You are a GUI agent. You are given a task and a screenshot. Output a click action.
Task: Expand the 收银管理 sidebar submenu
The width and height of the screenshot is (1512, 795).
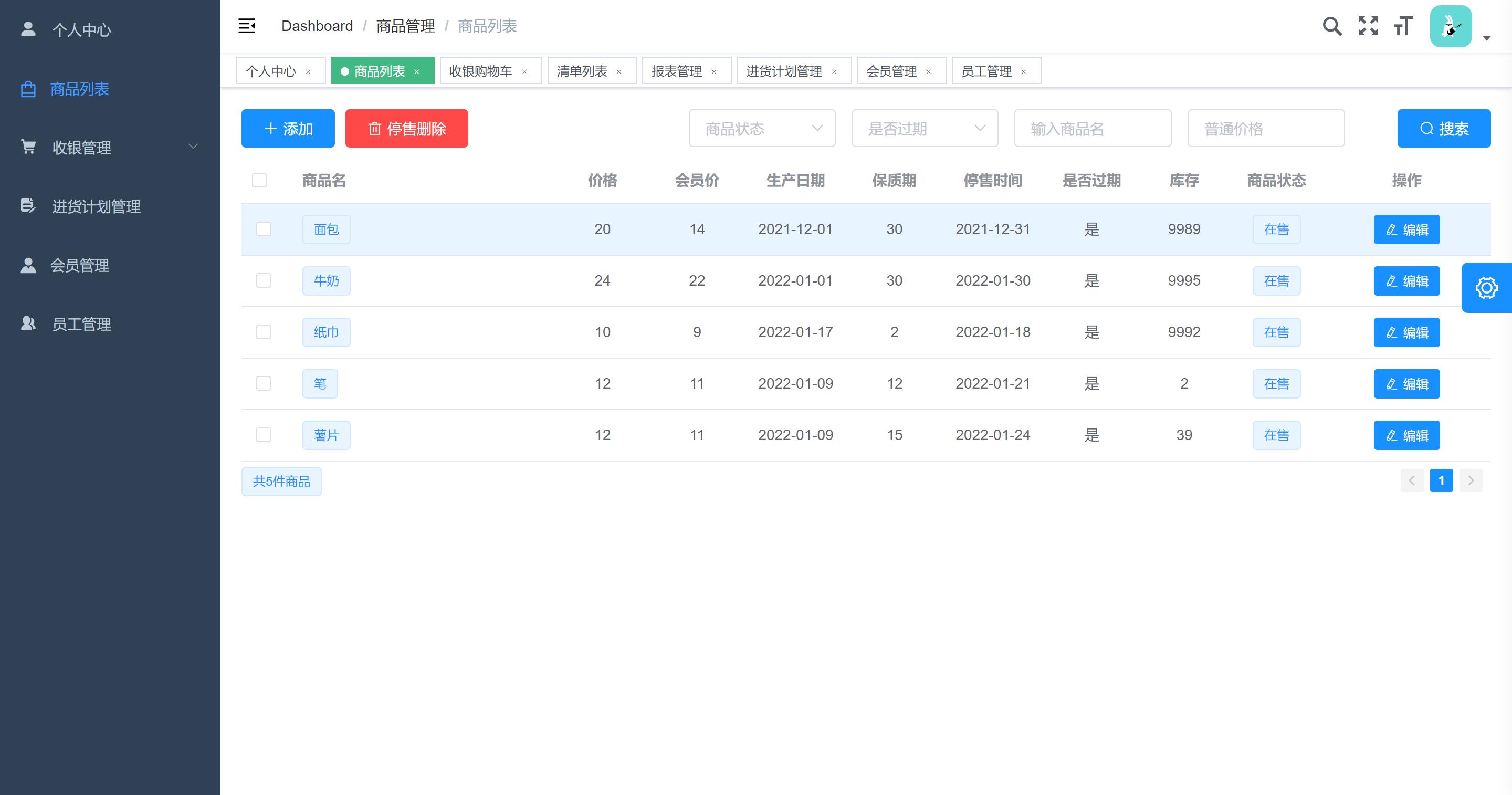point(193,145)
